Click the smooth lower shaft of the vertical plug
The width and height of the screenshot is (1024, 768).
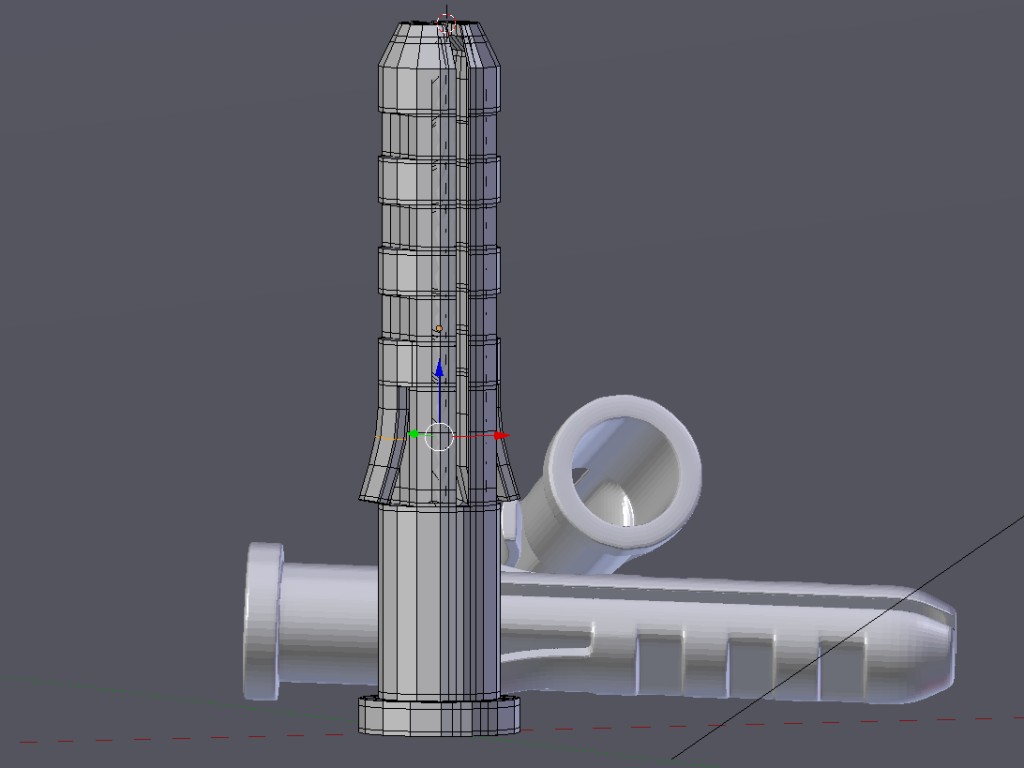[x=420, y=600]
